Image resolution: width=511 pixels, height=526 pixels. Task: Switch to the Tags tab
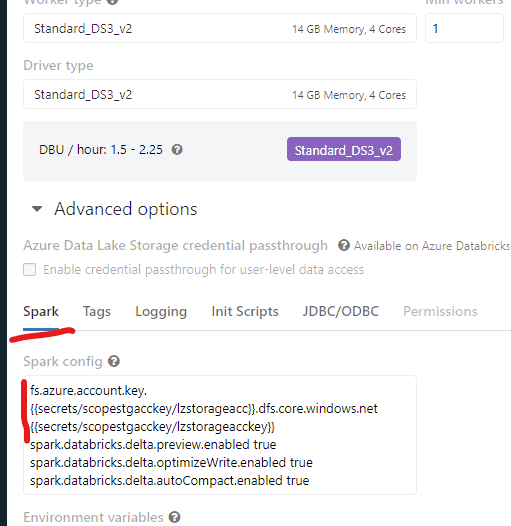click(x=97, y=311)
